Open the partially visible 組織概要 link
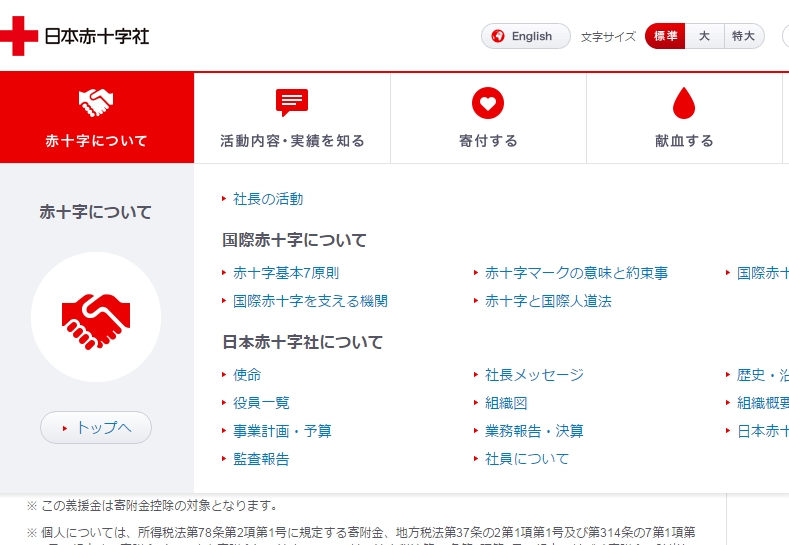789x545 pixels. 763,403
